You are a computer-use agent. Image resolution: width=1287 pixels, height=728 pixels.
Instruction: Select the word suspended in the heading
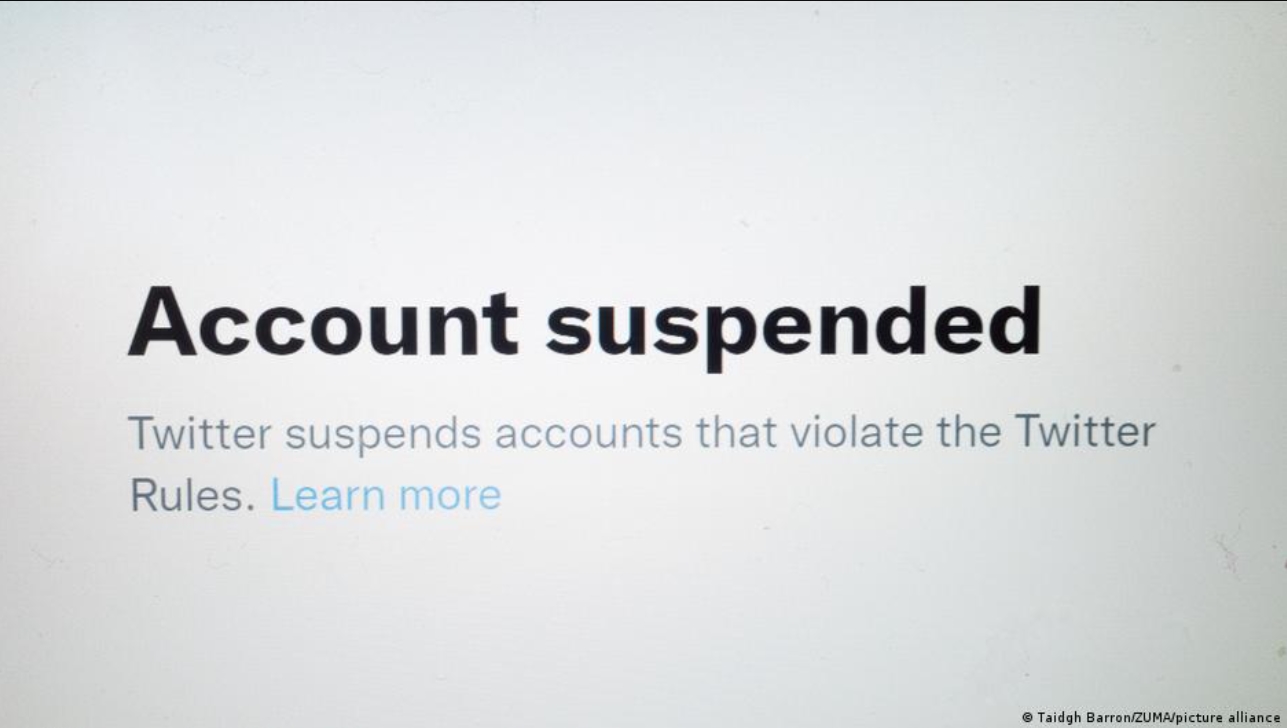[x=793, y=326]
